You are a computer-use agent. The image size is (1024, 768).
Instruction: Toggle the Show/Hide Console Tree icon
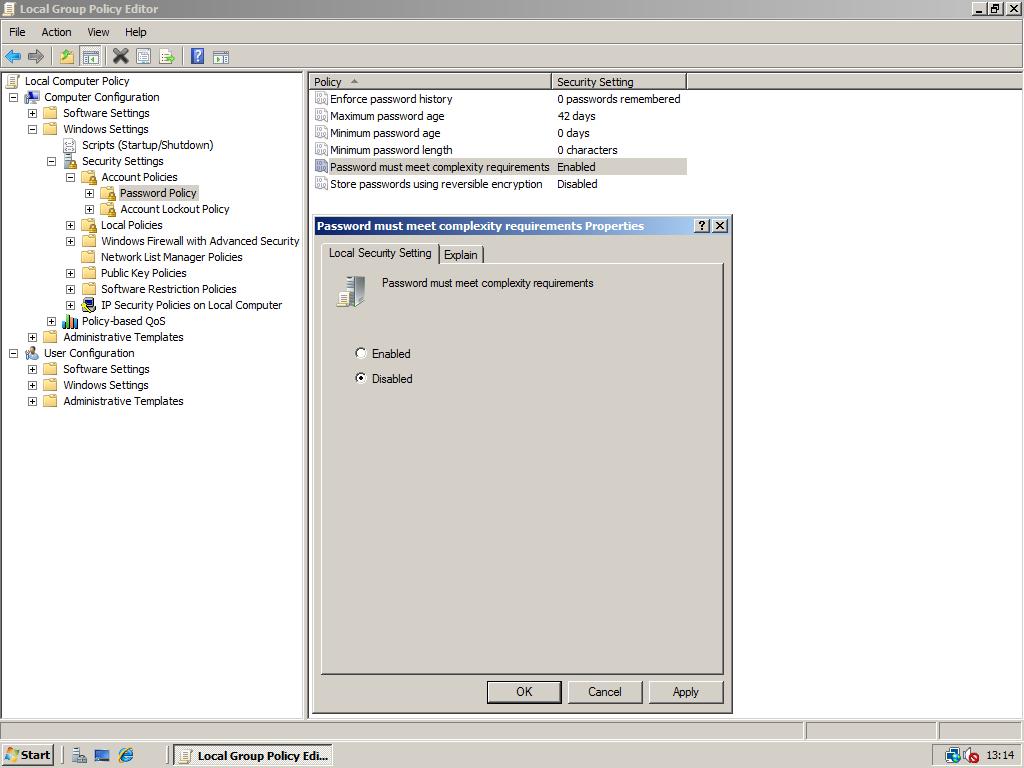pyautogui.click(x=90, y=57)
